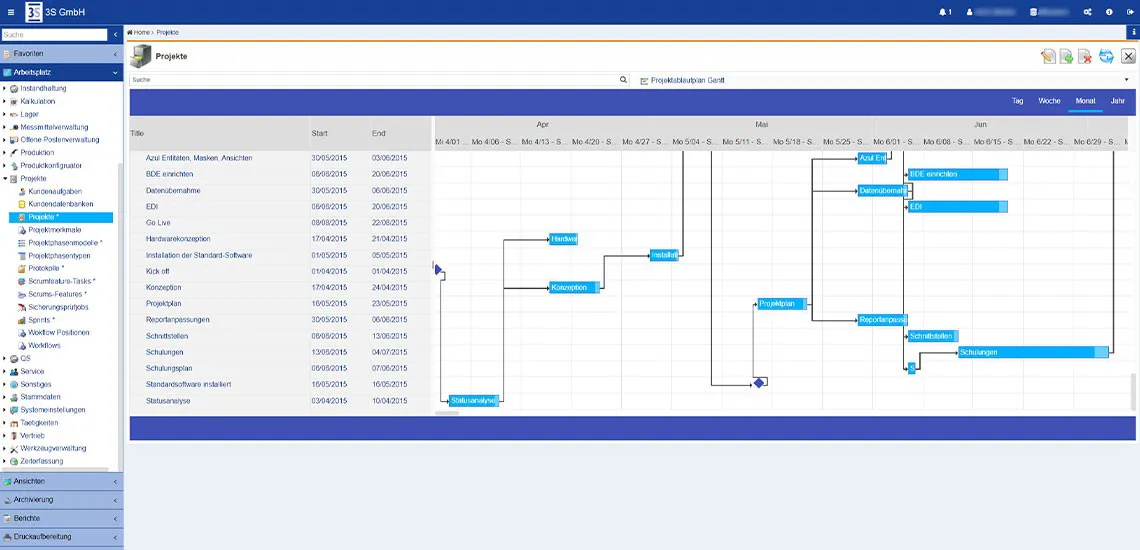
Task: Click the new record icon with green plus
Action: point(1067,57)
